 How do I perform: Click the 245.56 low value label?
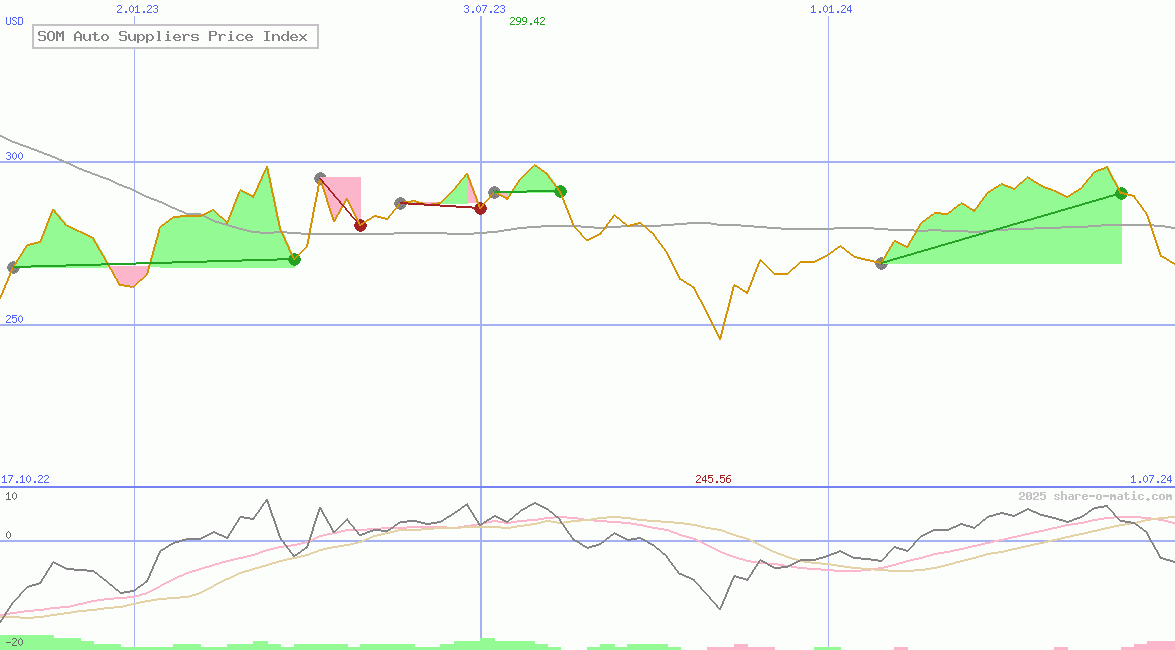coord(713,479)
